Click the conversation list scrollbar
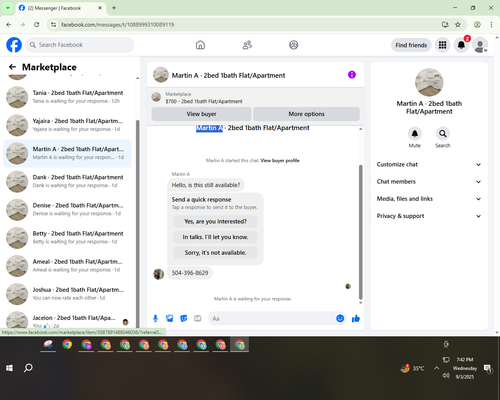Image resolution: width=500 pixels, height=400 pixels. [137, 223]
